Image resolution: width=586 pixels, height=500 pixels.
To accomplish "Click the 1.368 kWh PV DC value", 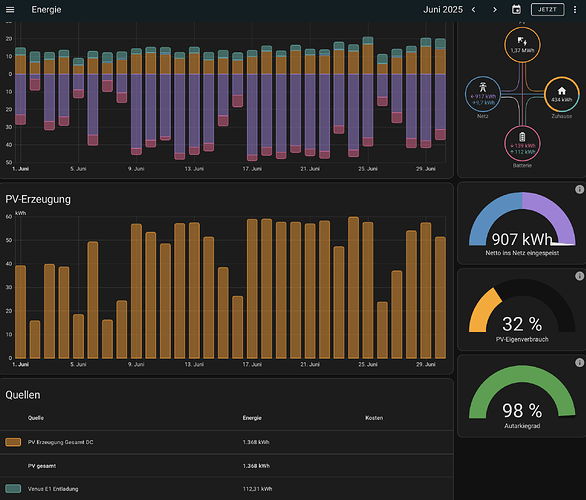I will (256, 442).
